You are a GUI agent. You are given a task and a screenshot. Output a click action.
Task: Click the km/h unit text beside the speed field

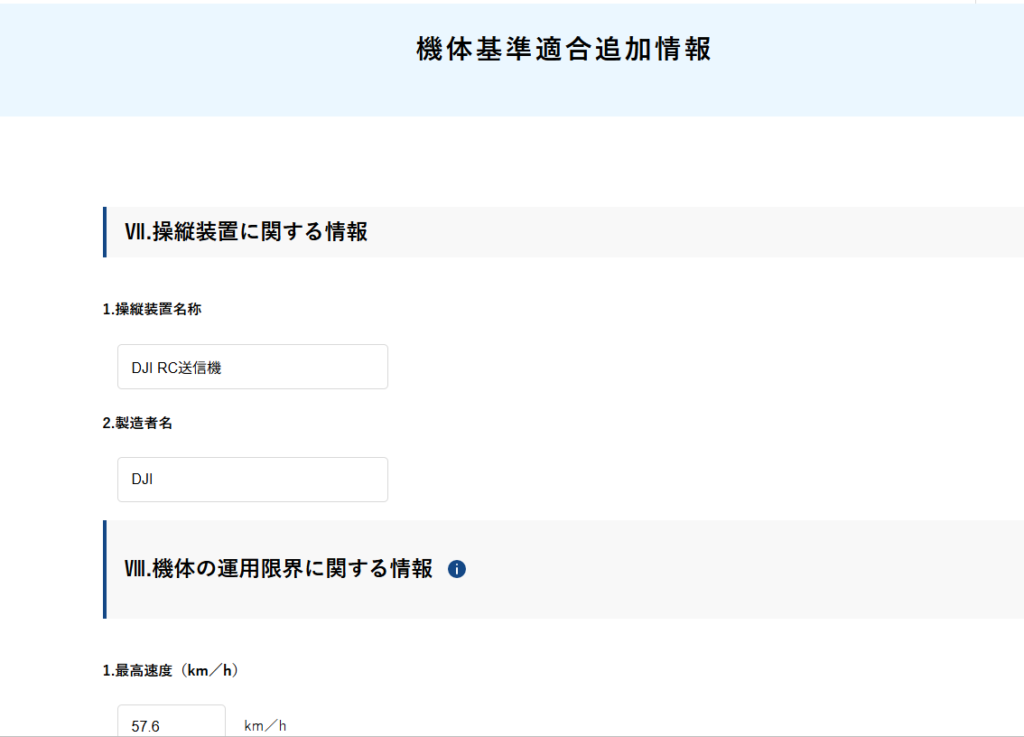(x=265, y=725)
